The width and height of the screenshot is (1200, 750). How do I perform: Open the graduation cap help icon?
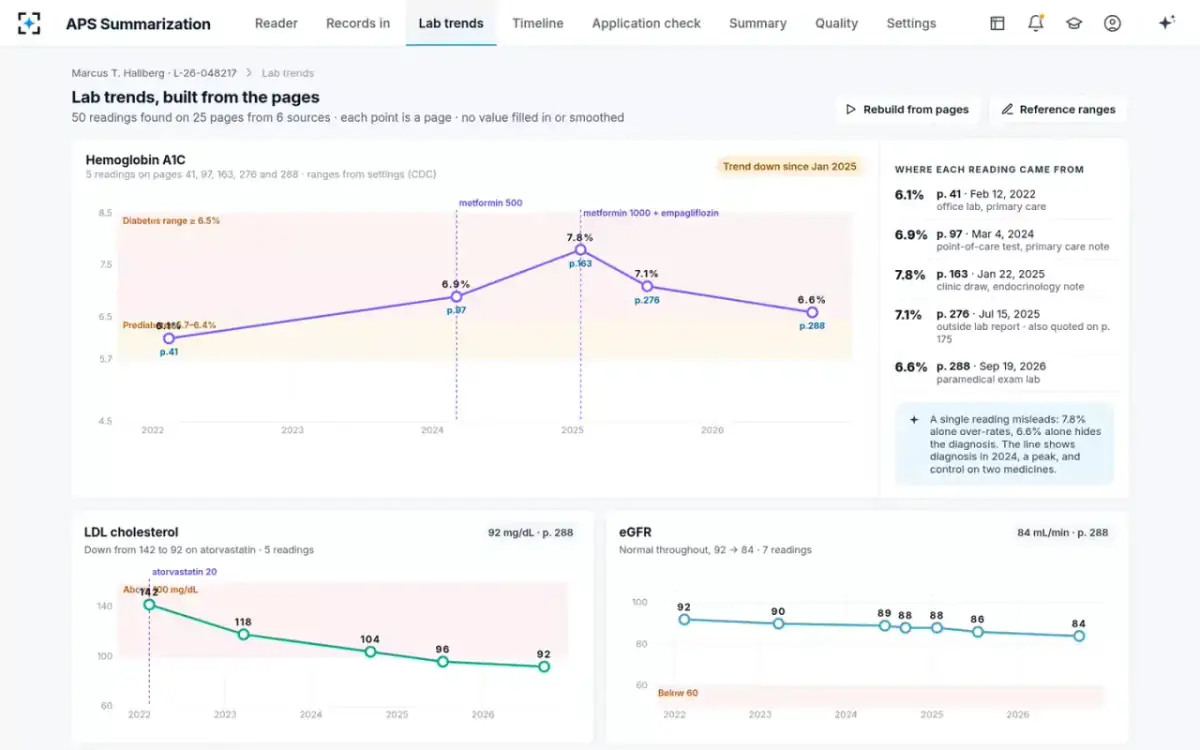1074,23
